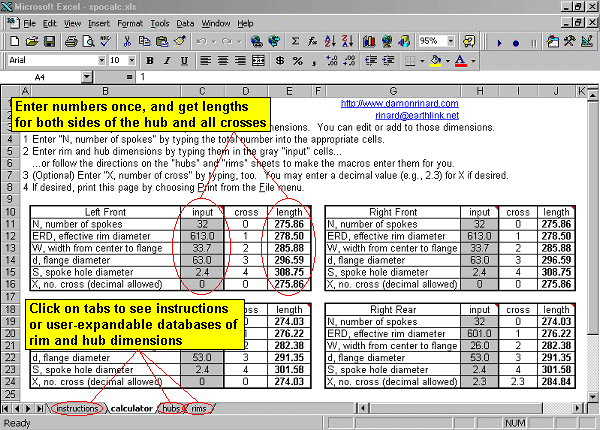Open the Name Box dropdown arrow
The image size is (600, 430).
tap(87, 77)
